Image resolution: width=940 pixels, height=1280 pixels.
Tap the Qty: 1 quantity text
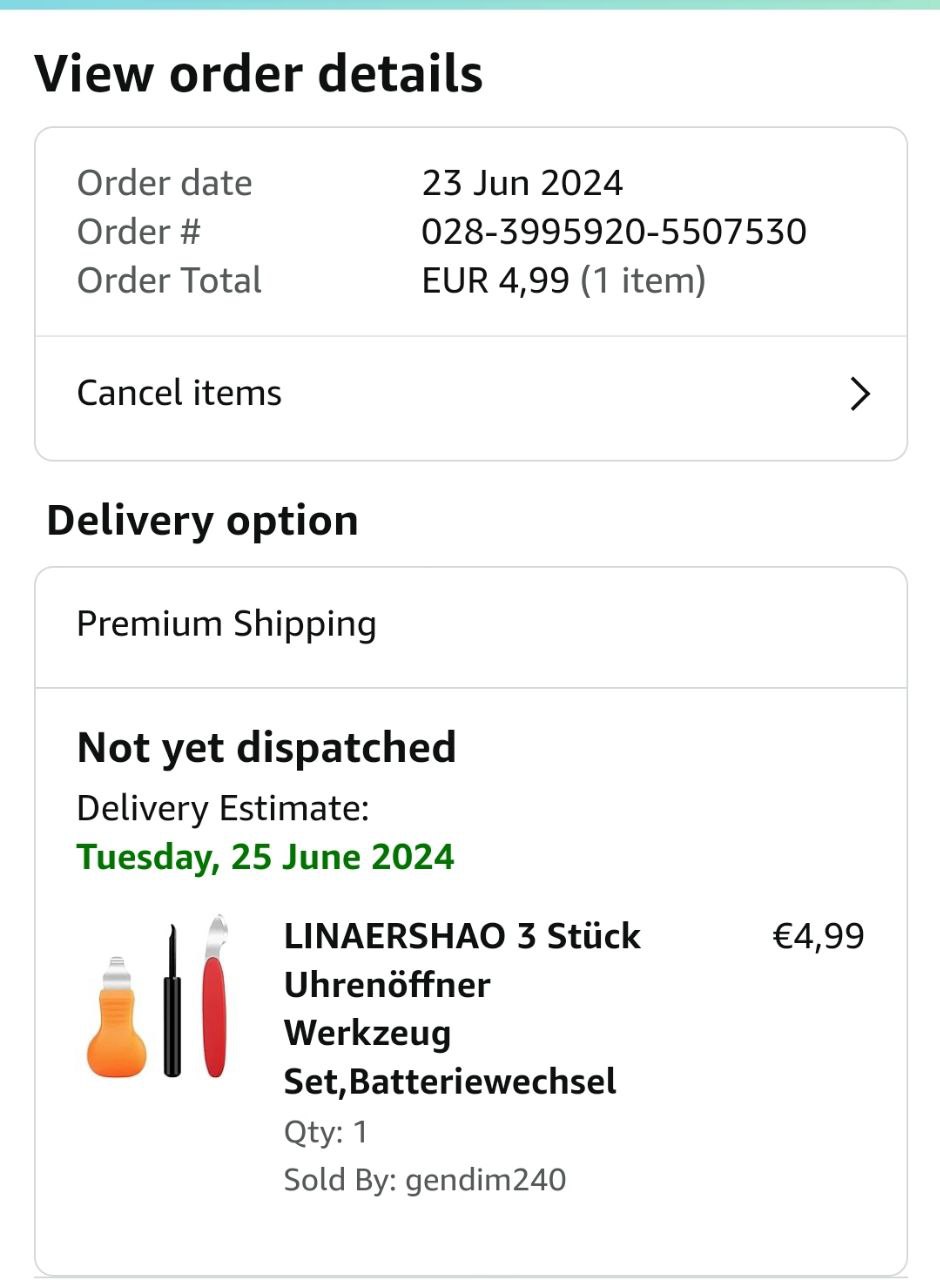click(x=326, y=1132)
